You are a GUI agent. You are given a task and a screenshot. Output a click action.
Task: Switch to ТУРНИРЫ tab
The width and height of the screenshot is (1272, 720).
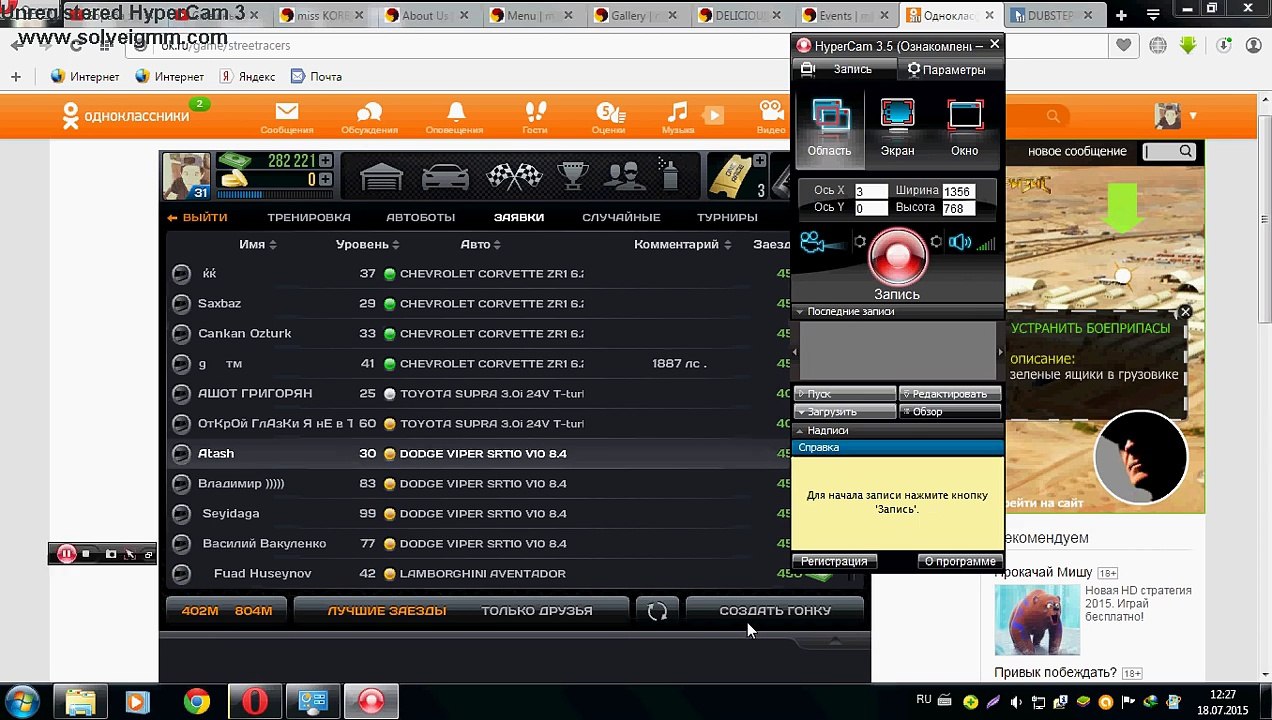[727, 217]
